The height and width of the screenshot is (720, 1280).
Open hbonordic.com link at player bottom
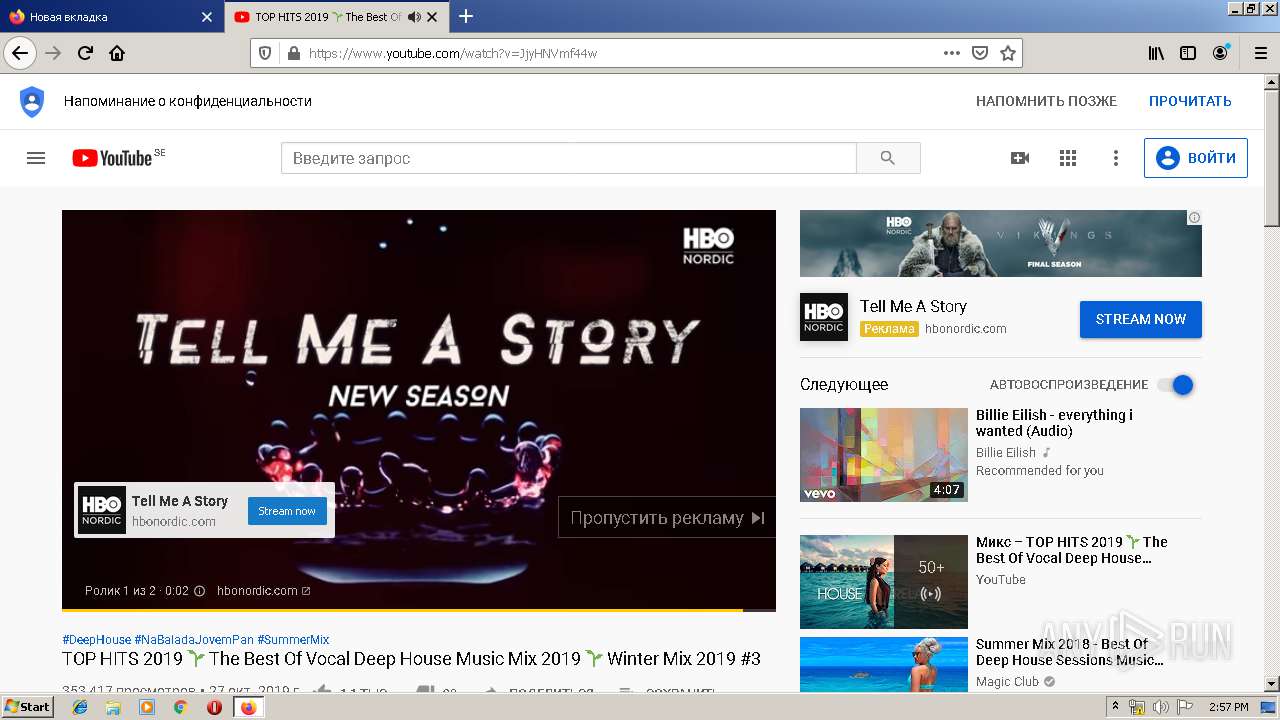[x=263, y=591]
